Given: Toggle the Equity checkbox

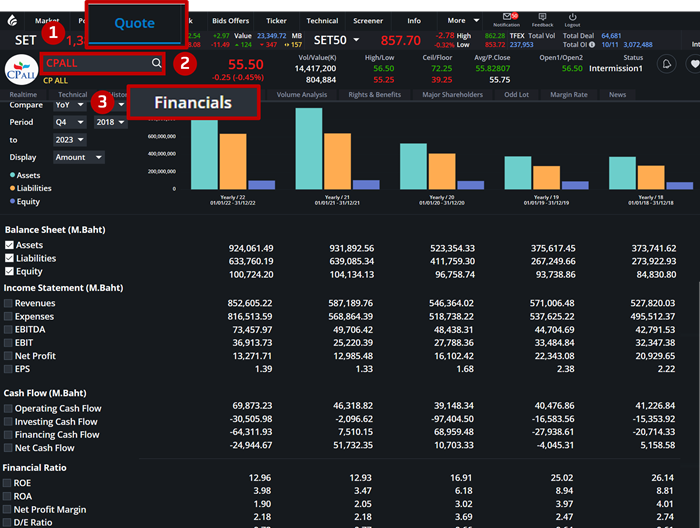Looking at the screenshot, I should pos(9,271).
